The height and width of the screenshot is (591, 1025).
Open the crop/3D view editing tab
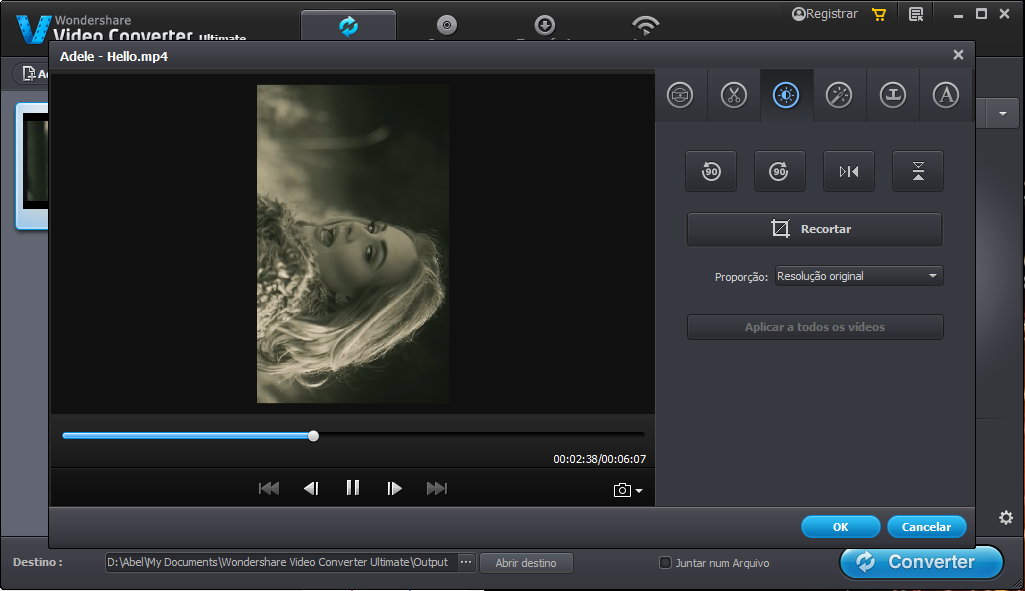680,95
